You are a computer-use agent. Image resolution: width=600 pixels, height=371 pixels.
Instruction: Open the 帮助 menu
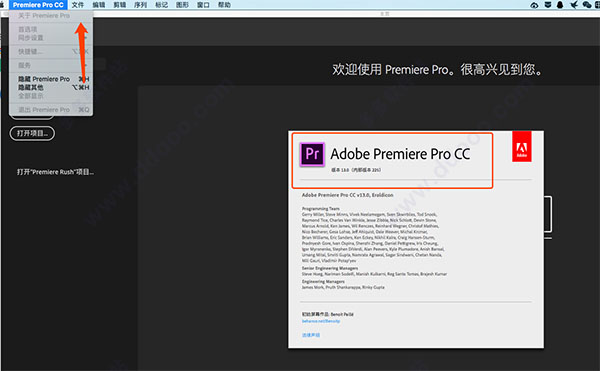point(224,5)
